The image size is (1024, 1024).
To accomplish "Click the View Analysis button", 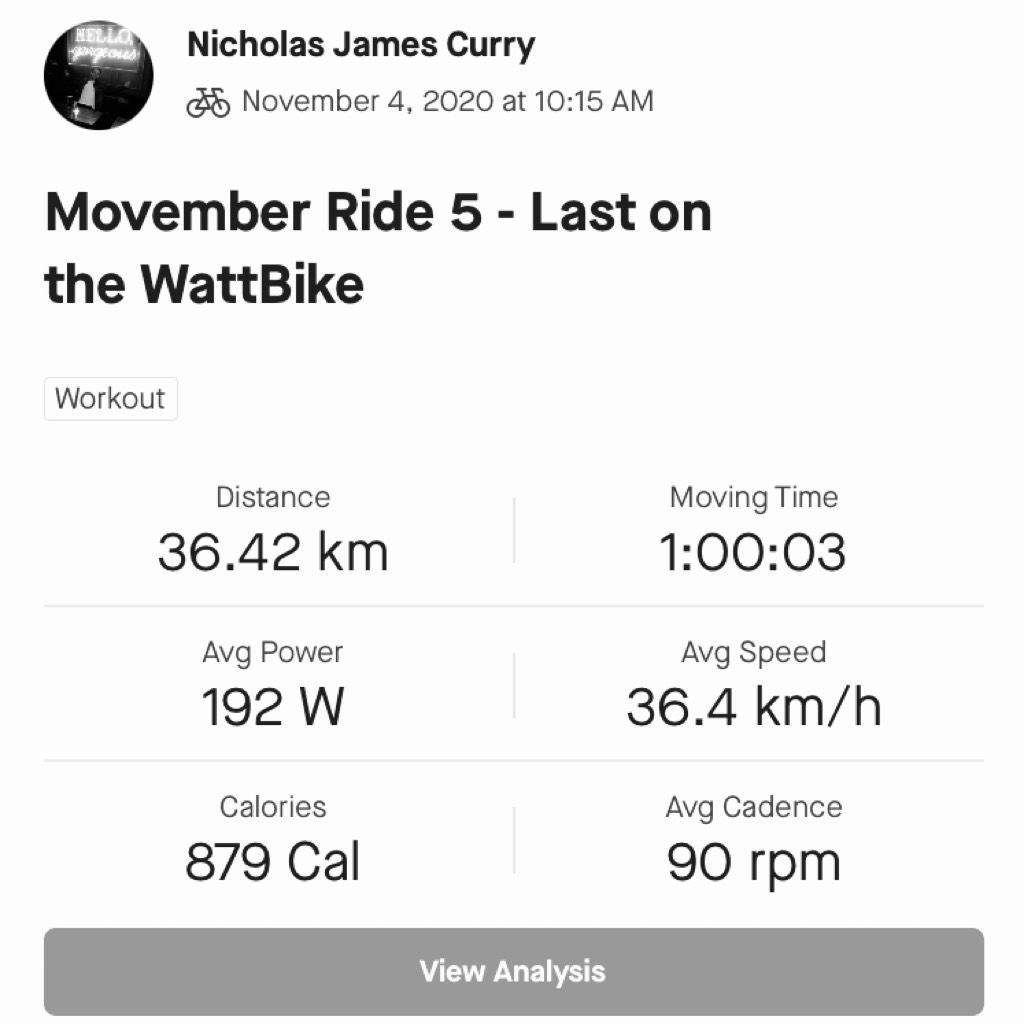I will (x=513, y=971).
